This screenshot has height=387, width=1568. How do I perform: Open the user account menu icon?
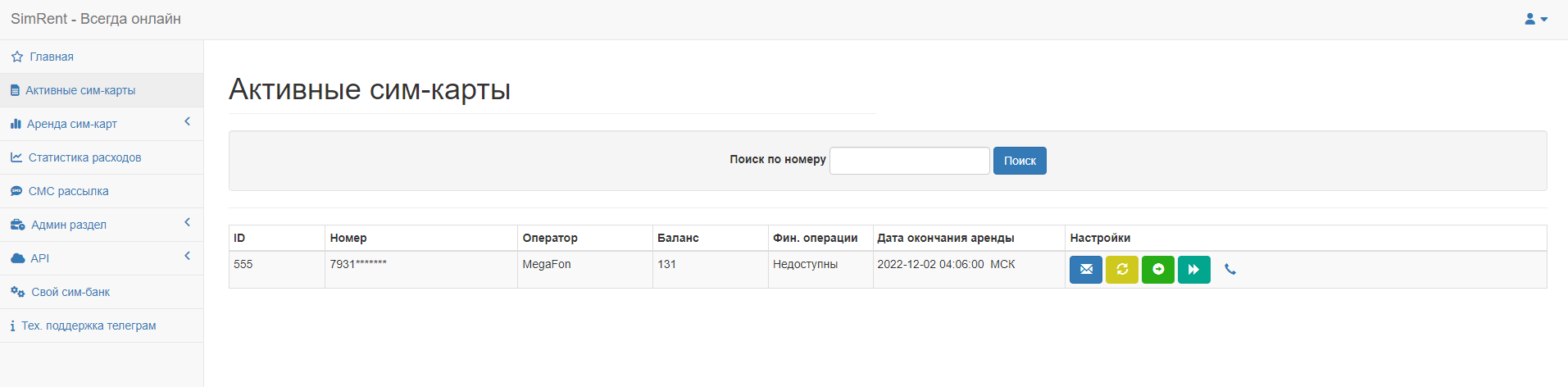(x=1535, y=19)
